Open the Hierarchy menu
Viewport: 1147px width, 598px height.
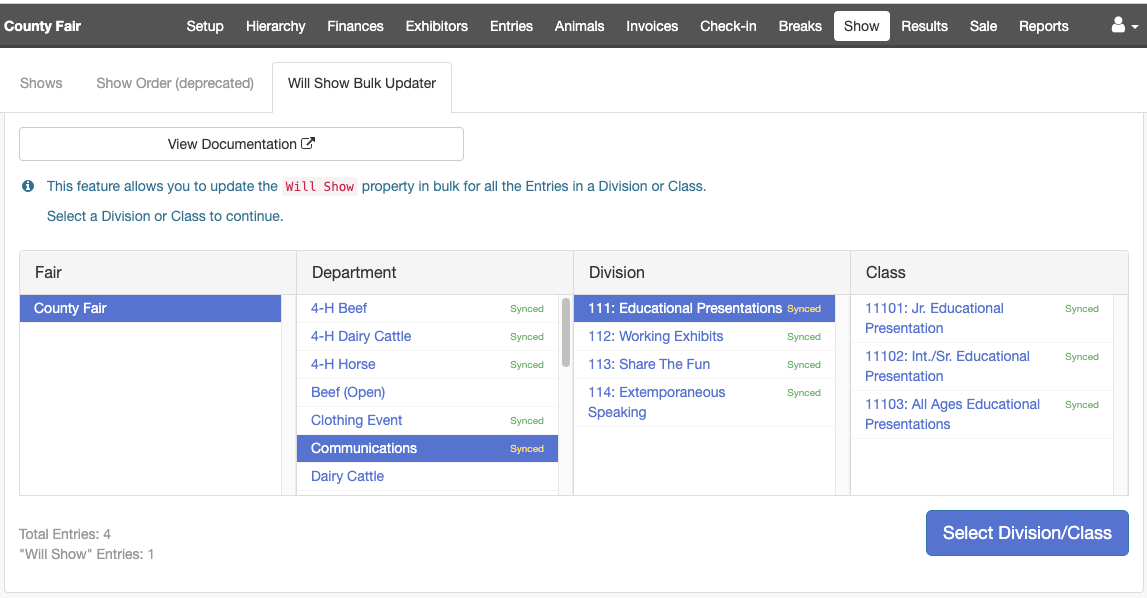pyautogui.click(x=275, y=26)
